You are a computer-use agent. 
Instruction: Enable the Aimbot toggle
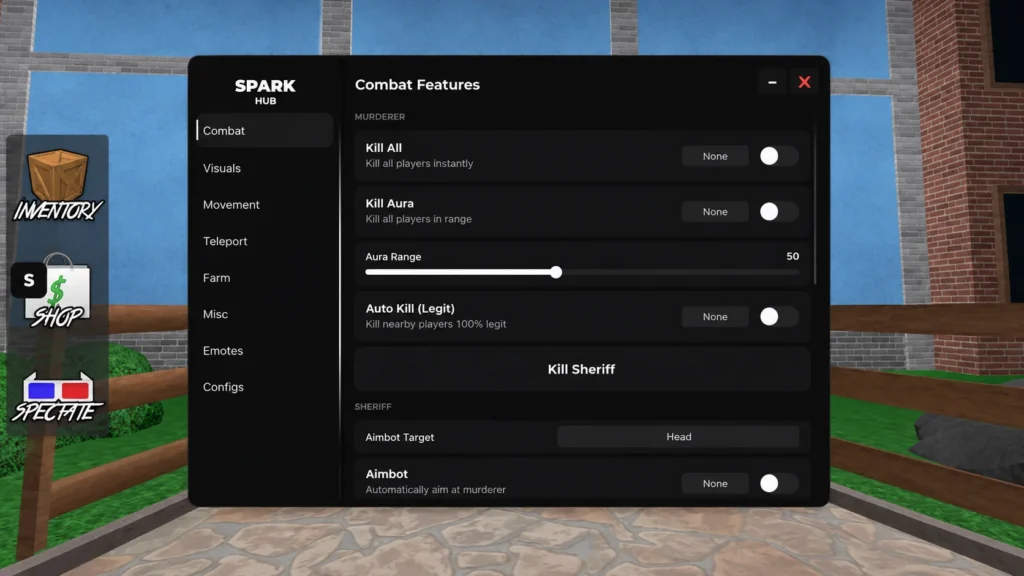point(778,483)
